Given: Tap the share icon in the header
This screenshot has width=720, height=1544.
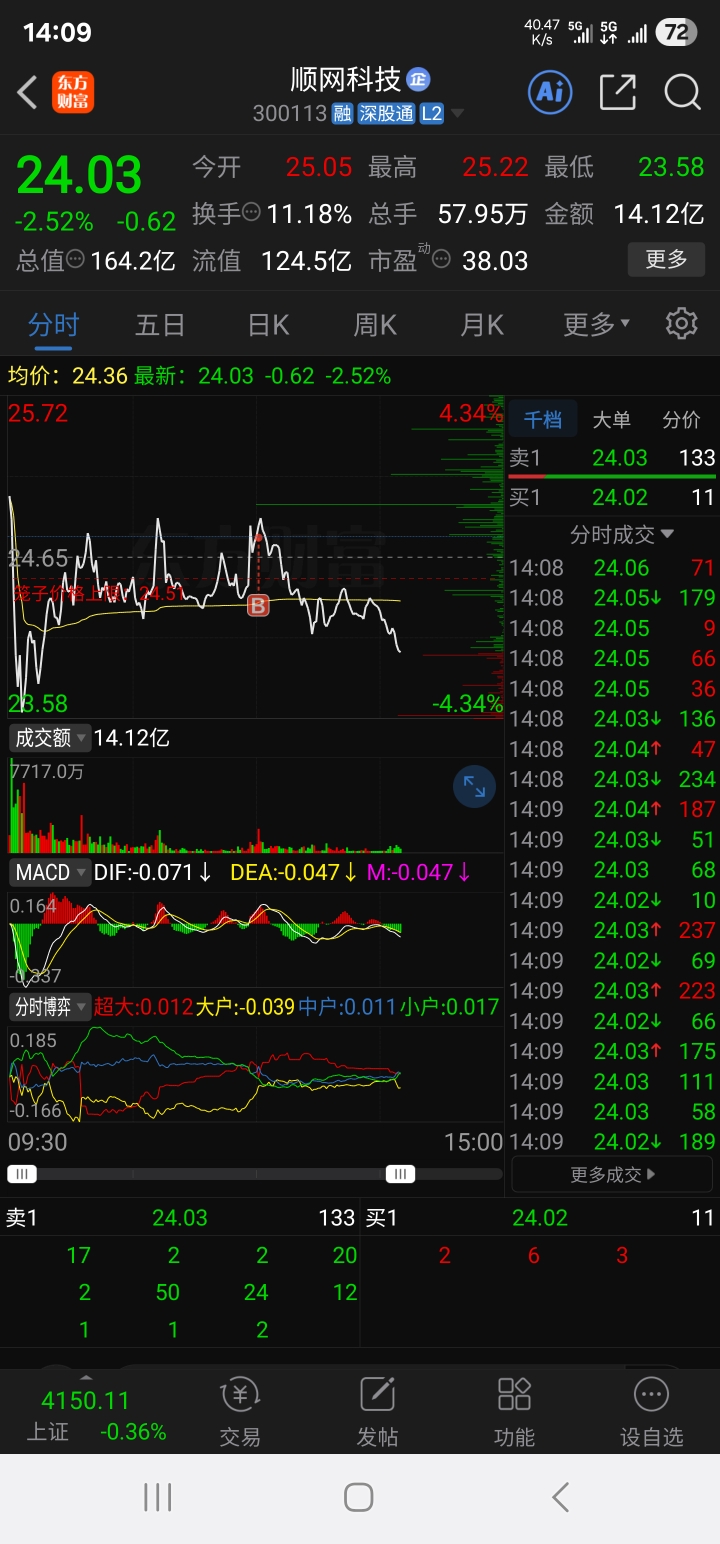Looking at the screenshot, I should point(617,93).
